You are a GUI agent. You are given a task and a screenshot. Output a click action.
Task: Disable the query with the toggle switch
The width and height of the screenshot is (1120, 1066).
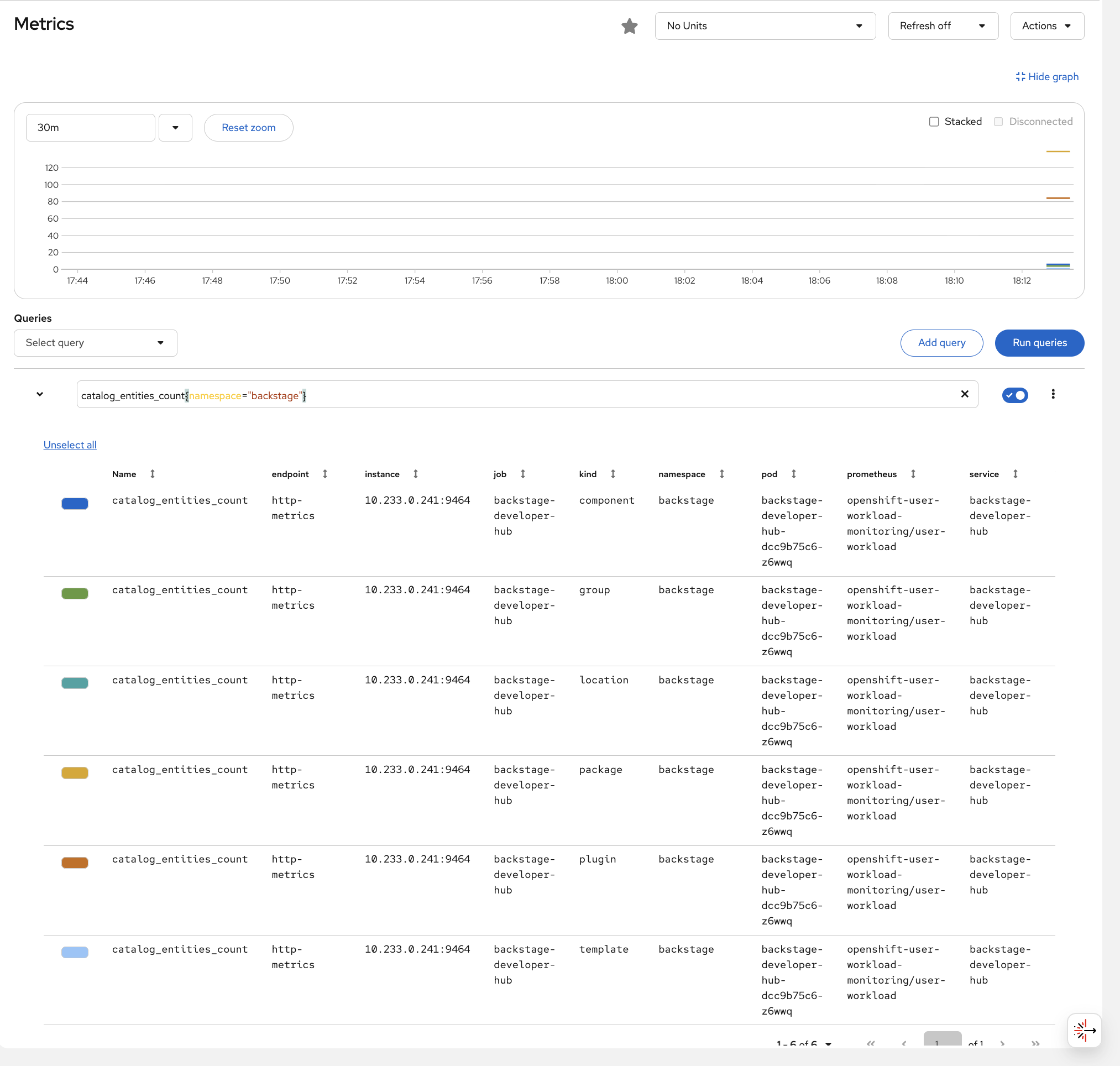(1015, 395)
